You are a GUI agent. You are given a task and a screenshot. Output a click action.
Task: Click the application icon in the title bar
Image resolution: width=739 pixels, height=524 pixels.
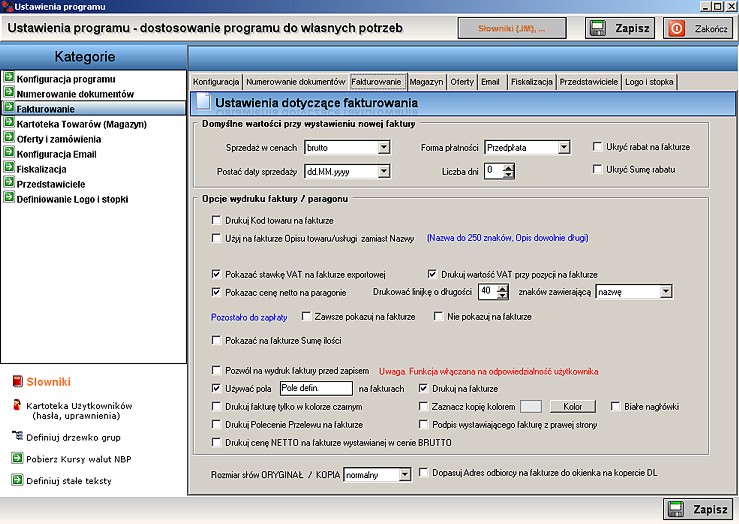point(7,6)
